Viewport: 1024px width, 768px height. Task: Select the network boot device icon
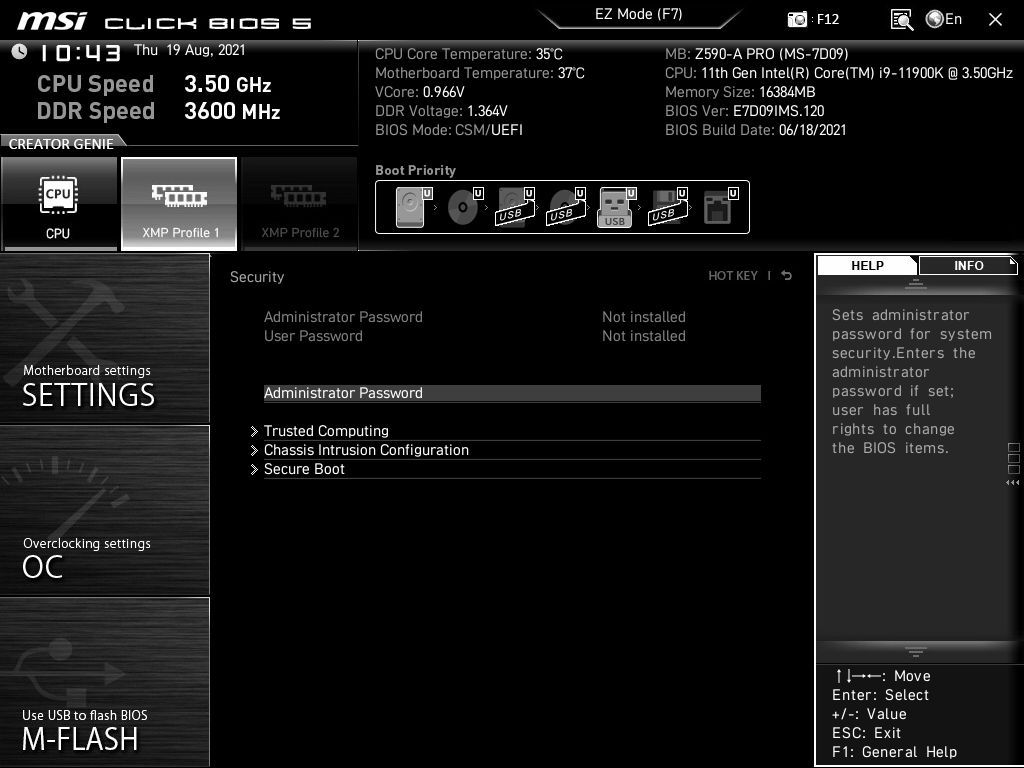[x=720, y=207]
